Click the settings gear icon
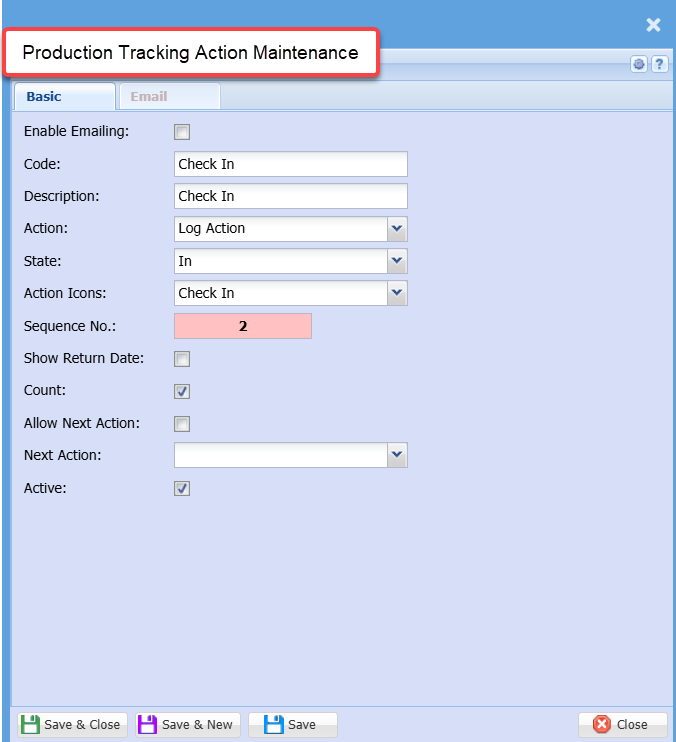676x742 pixels. point(640,65)
